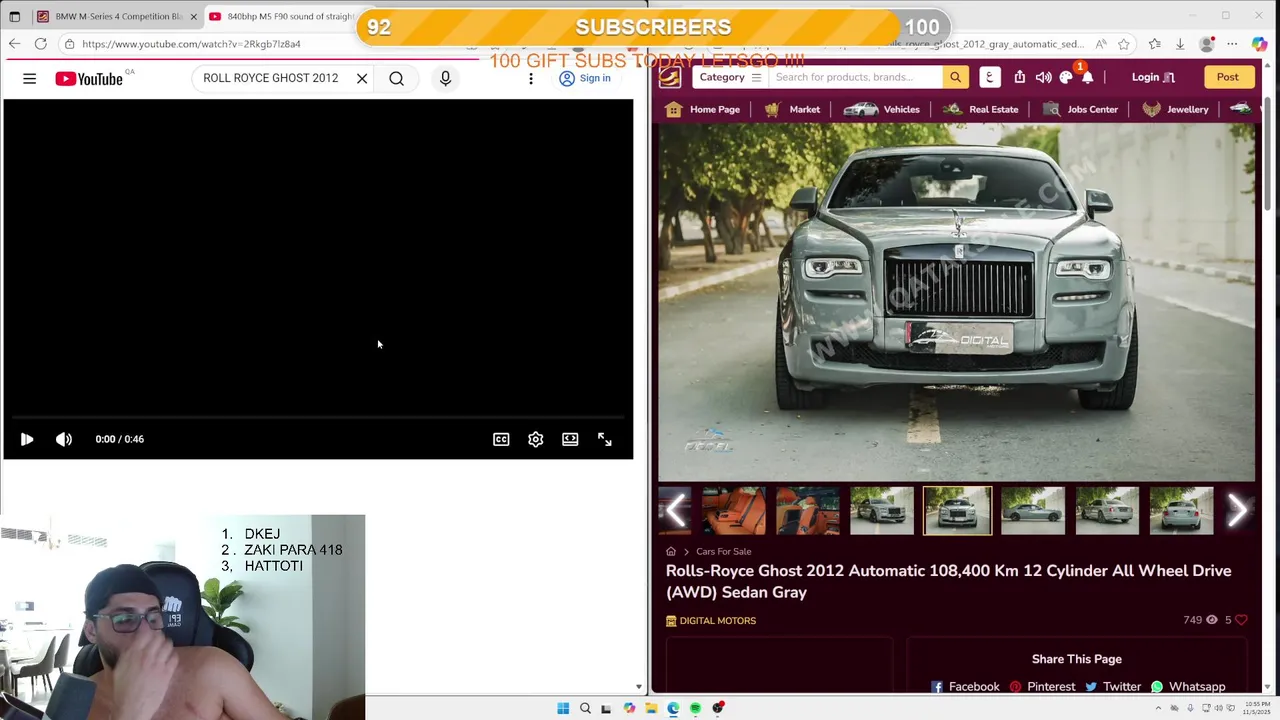Open the color theme palette icon
Viewport: 1280px width, 720px height.
pyautogui.click(x=1066, y=77)
